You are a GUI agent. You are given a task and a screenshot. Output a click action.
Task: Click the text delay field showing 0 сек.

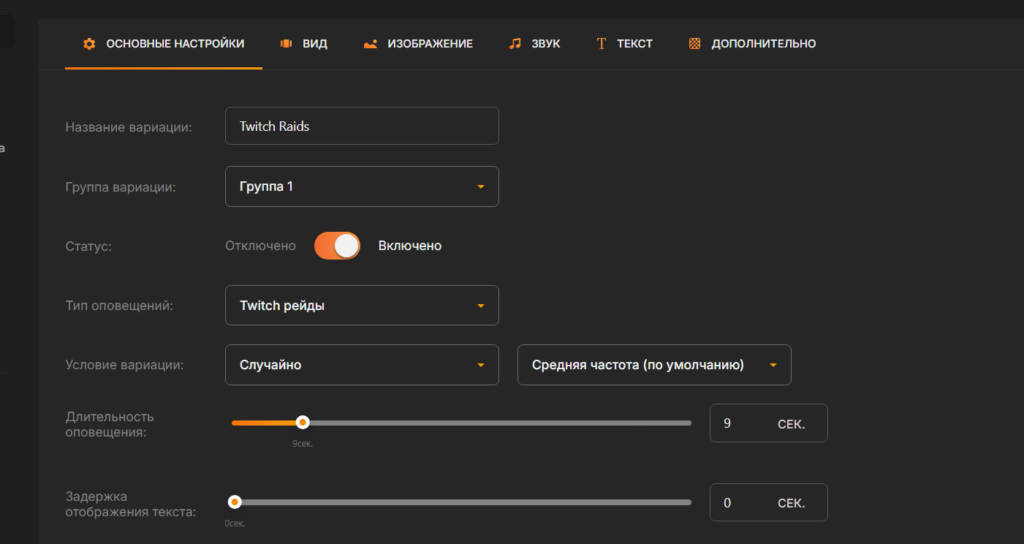769,503
